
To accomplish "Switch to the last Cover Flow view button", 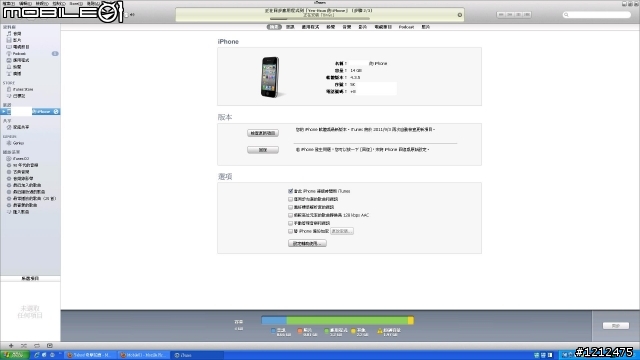I will 527,15.
